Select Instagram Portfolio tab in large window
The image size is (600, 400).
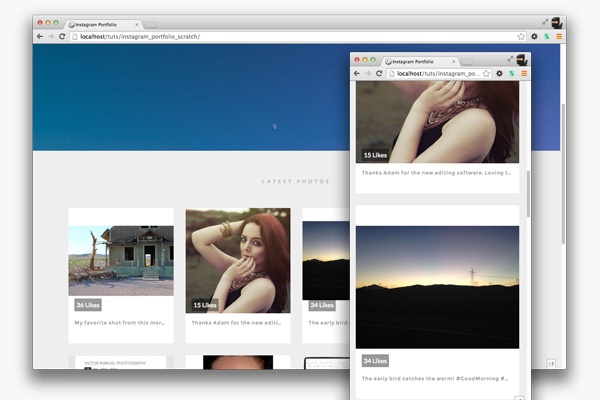click(103, 24)
